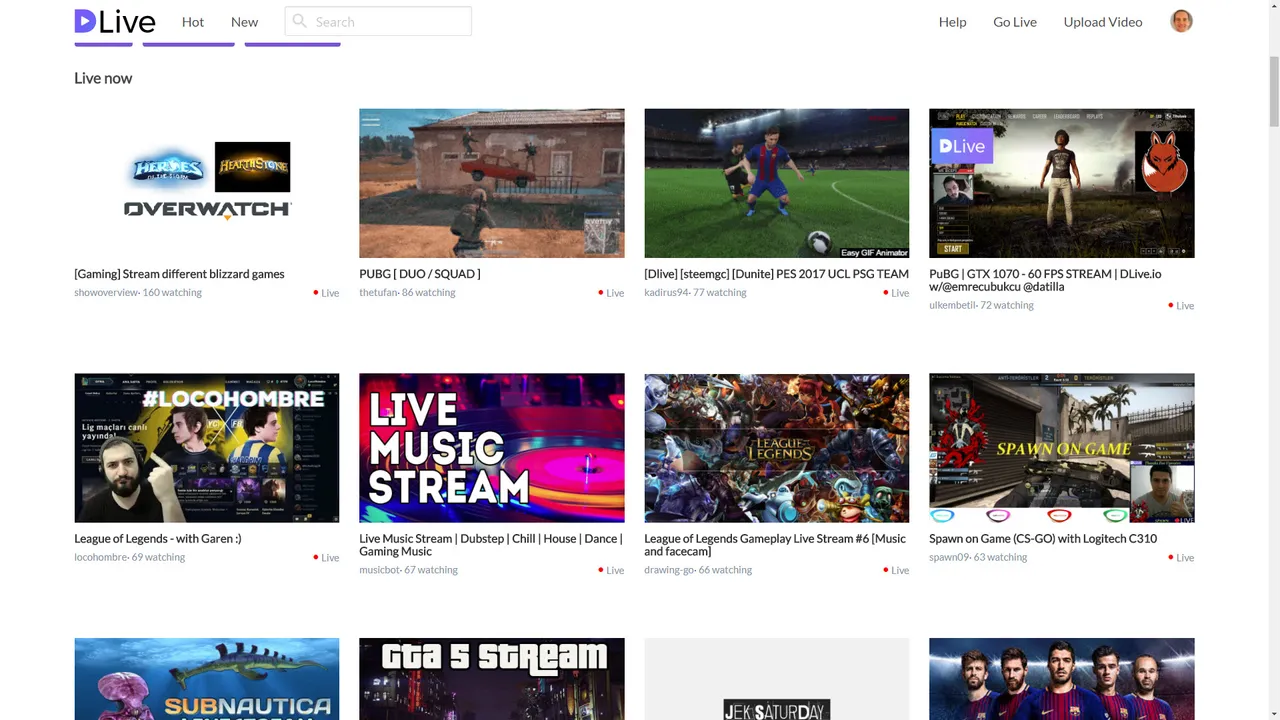
Task: Click the search magnifier icon
Action: 299,21
